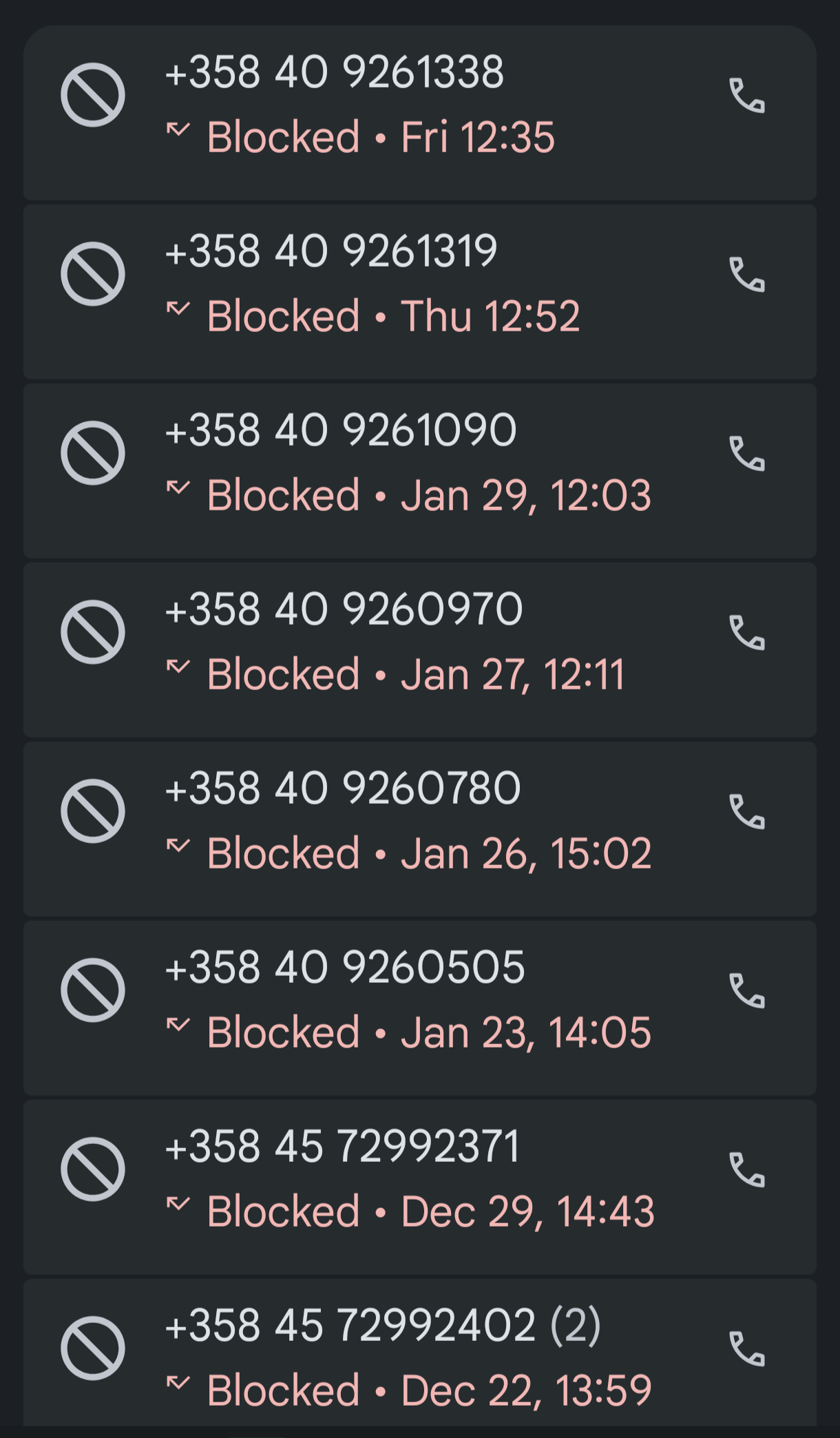Tap the call icon for +358 45 72992402
840x1438 pixels.
(747, 1348)
